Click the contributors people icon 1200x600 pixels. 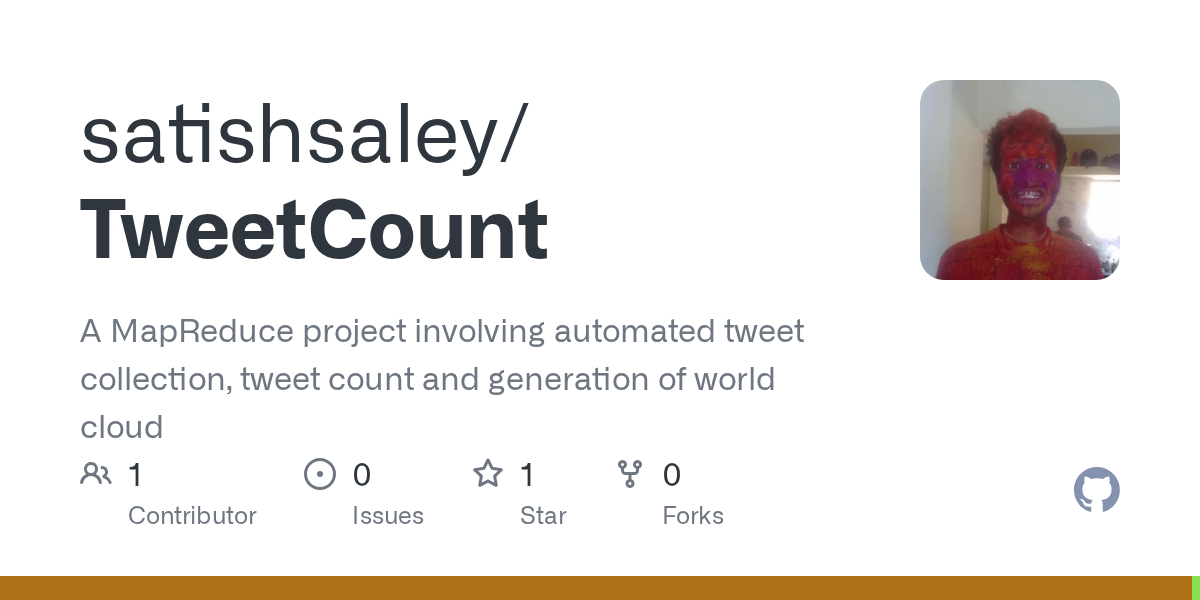(96, 474)
